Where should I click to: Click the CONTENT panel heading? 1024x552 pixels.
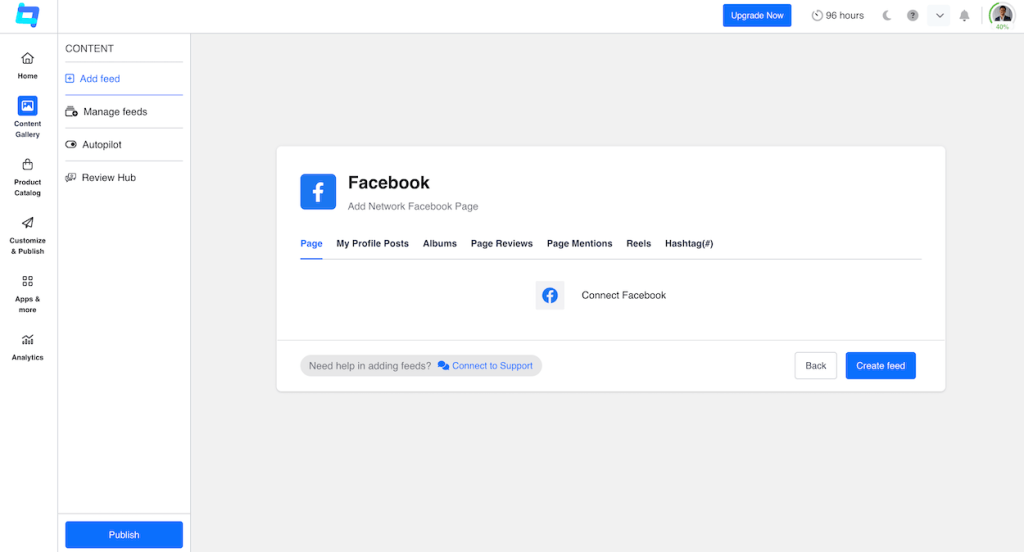tap(89, 48)
